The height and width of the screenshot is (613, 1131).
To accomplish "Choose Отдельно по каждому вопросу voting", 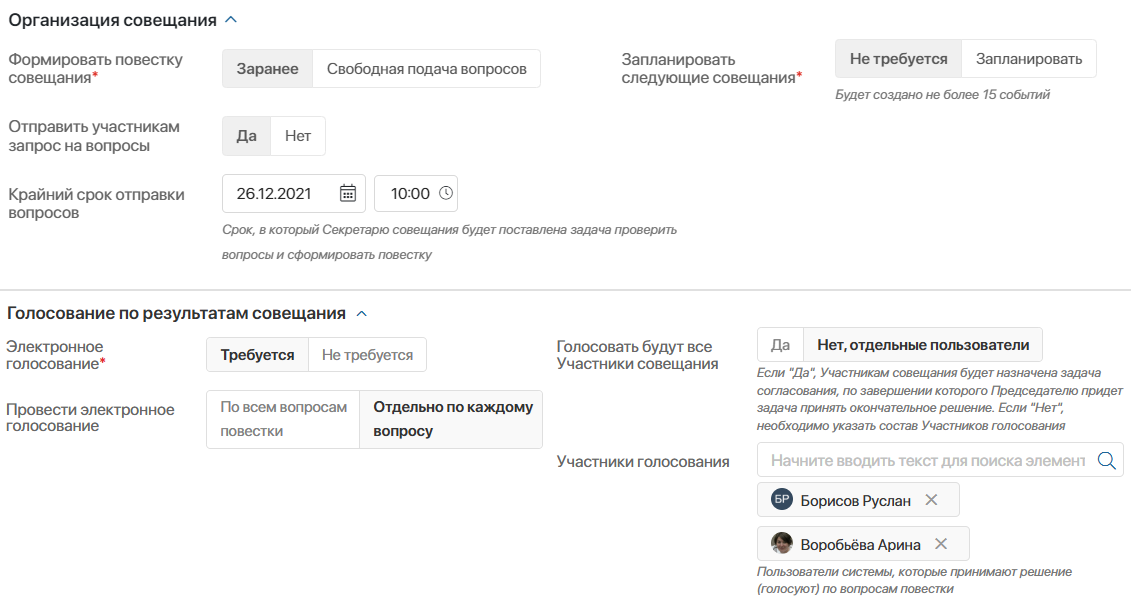I will pyautogui.click(x=452, y=419).
